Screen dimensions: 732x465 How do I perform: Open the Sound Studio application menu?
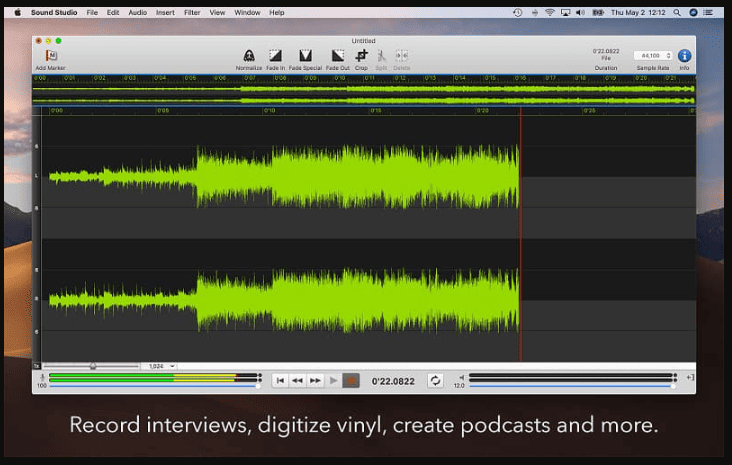pyautogui.click(x=54, y=13)
